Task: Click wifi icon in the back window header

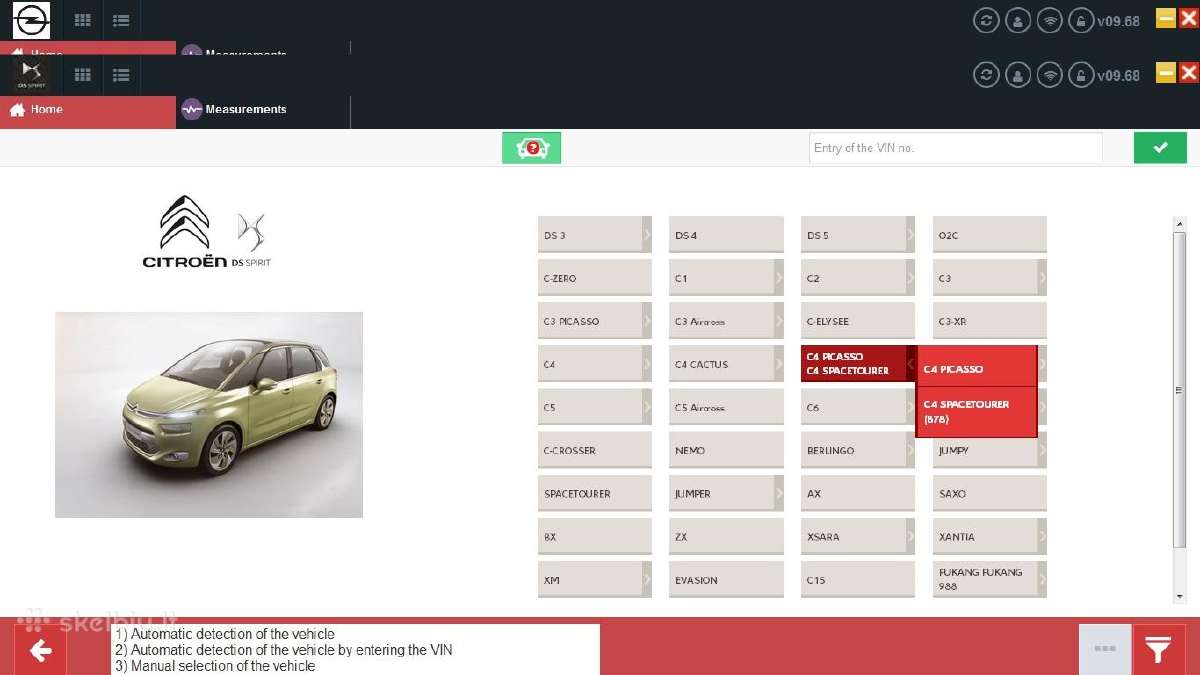Action: [x=1049, y=20]
